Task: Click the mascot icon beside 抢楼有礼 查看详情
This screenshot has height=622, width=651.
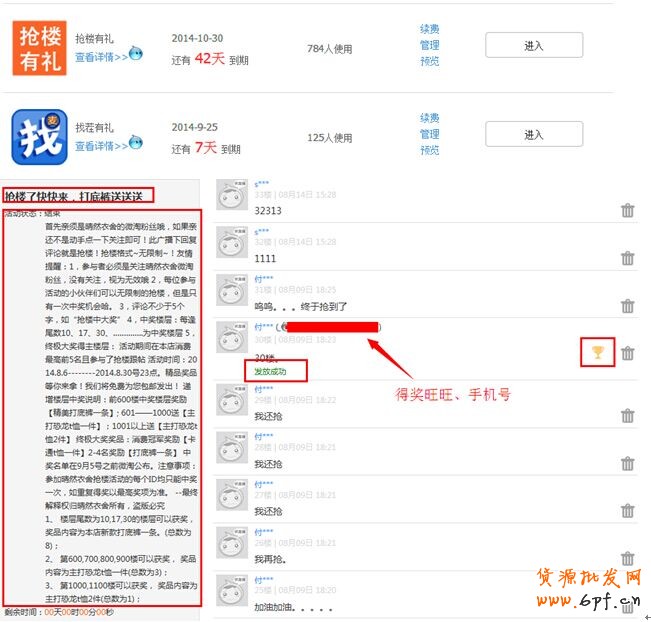Action: coord(136,55)
